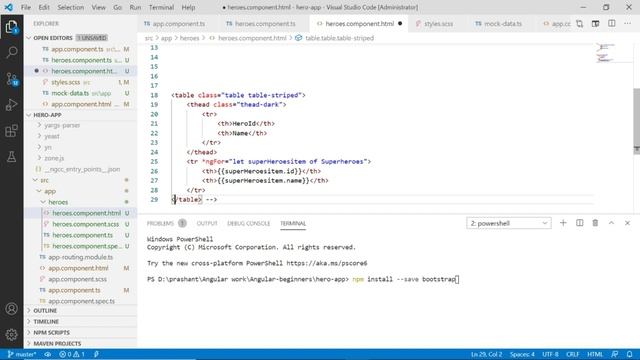
Task: Close the terminal panel
Action: click(627, 223)
